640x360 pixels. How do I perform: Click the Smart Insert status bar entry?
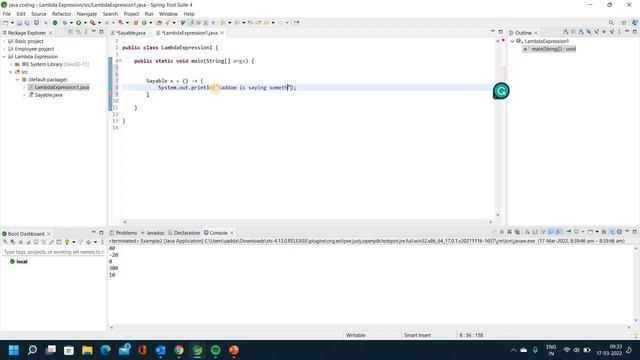tap(417, 335)
